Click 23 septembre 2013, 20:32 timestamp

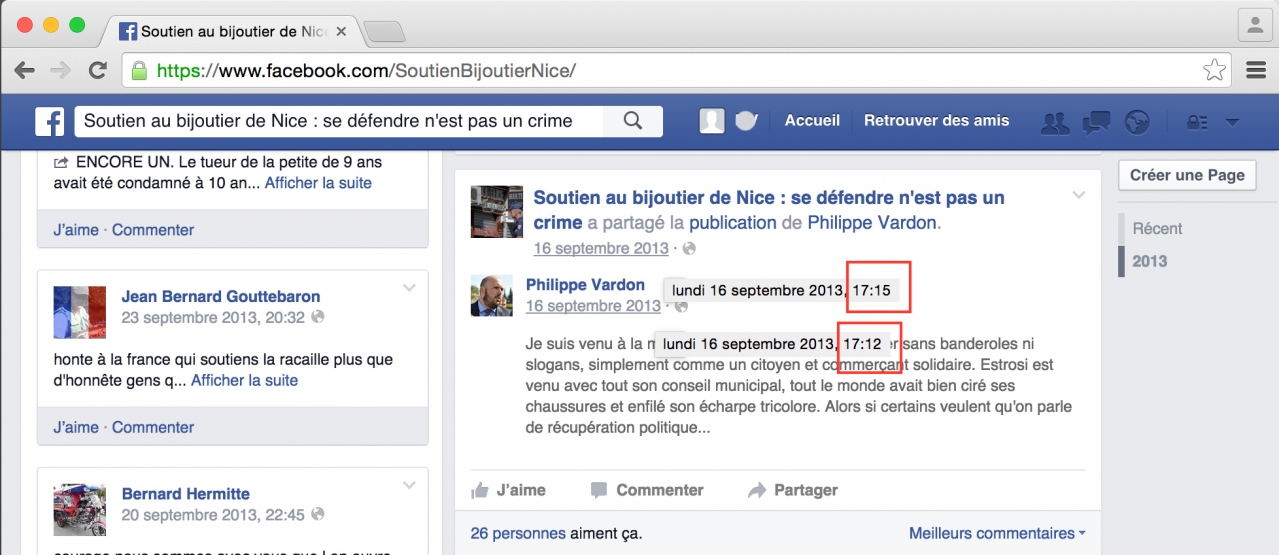(213, 317)
